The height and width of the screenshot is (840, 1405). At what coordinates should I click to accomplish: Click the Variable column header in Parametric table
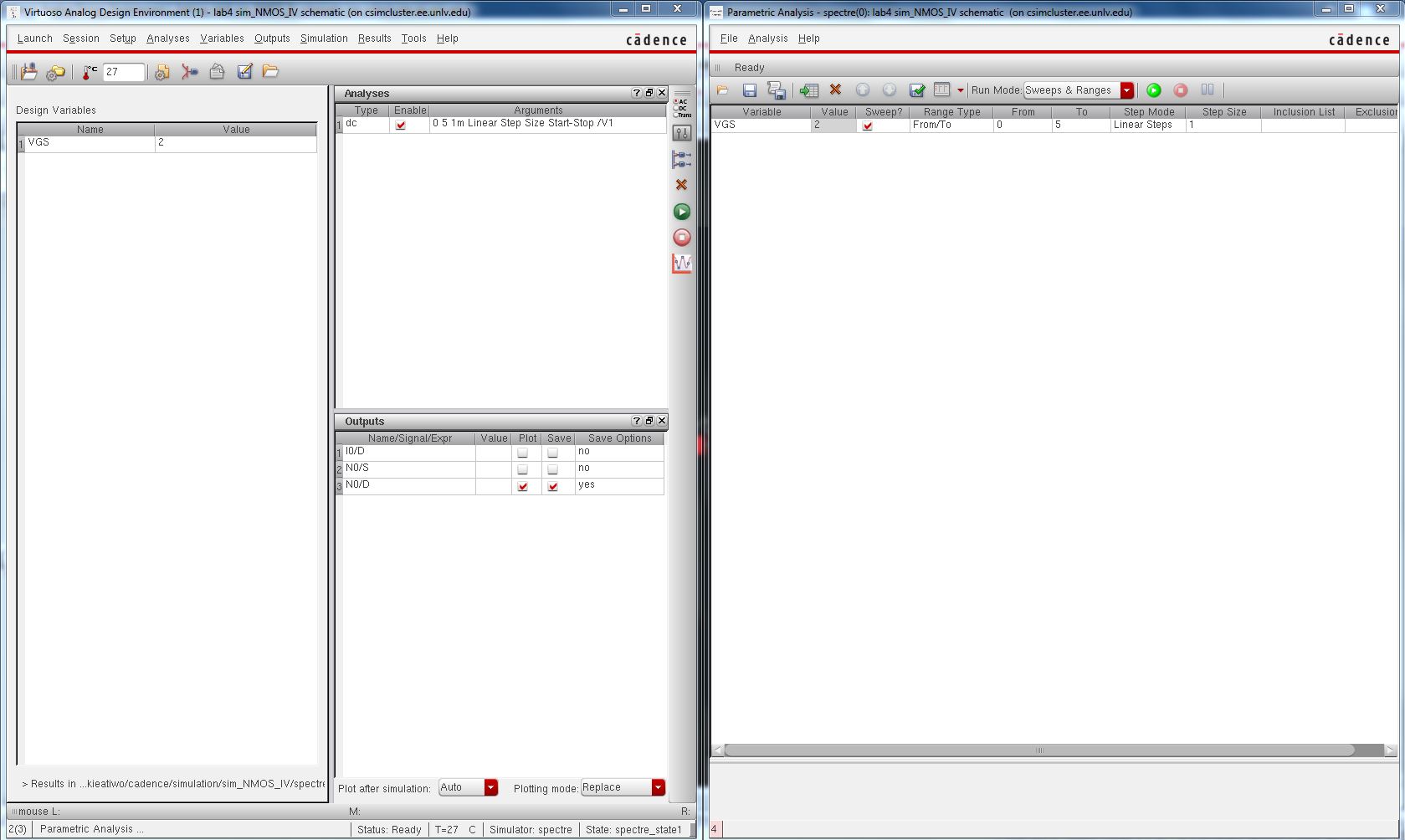click(x=761, y=111)
